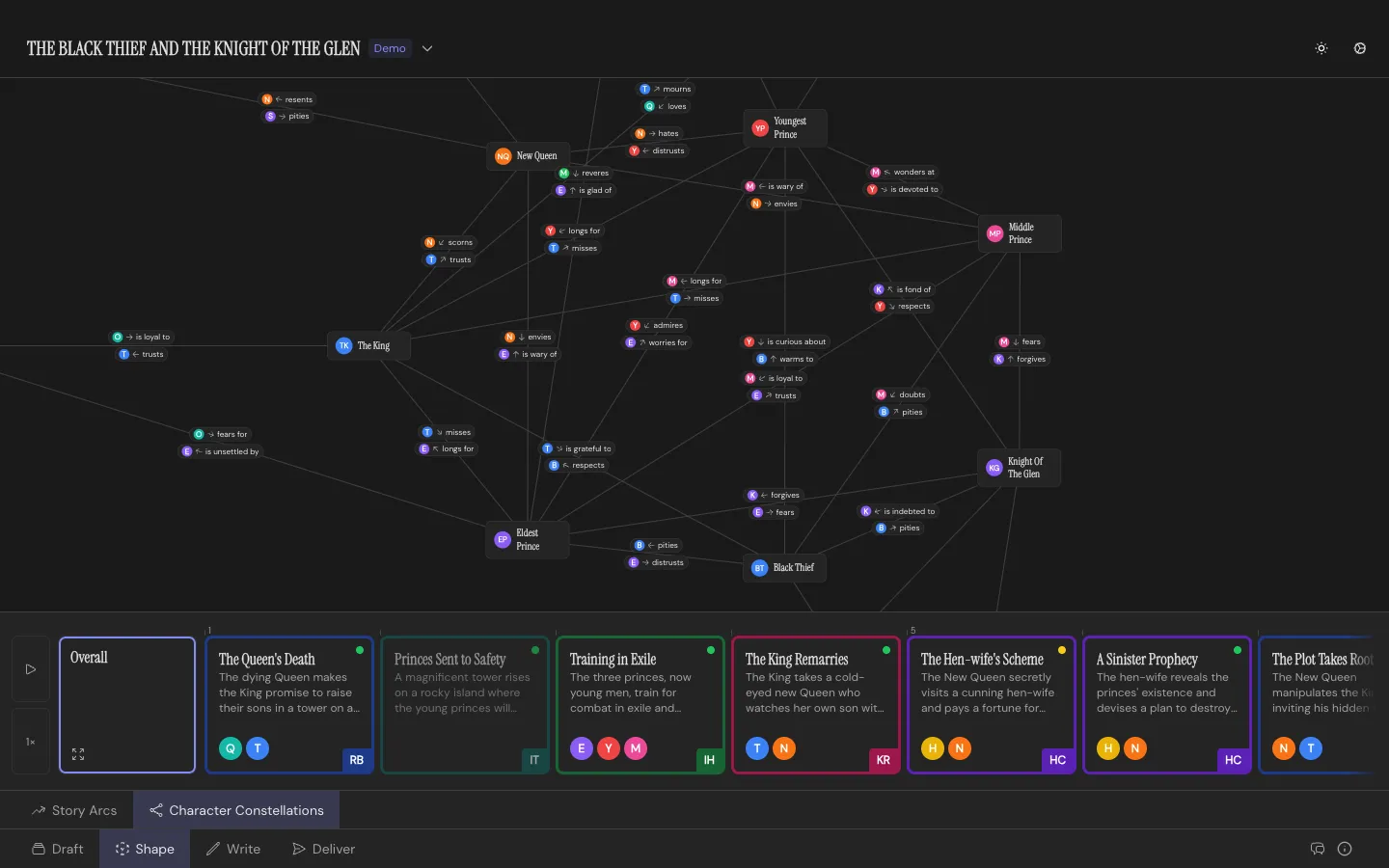Change the 1× playback speed

point(31,742)
